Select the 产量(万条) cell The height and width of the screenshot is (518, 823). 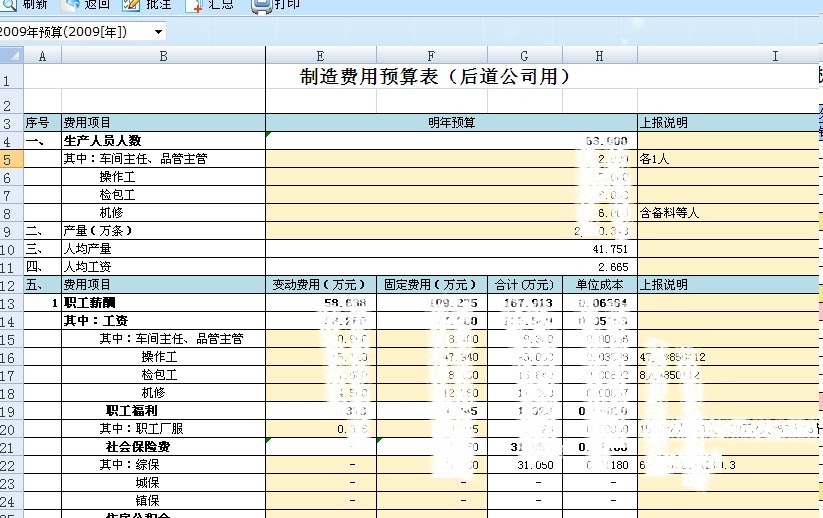(x=163, y=230)
